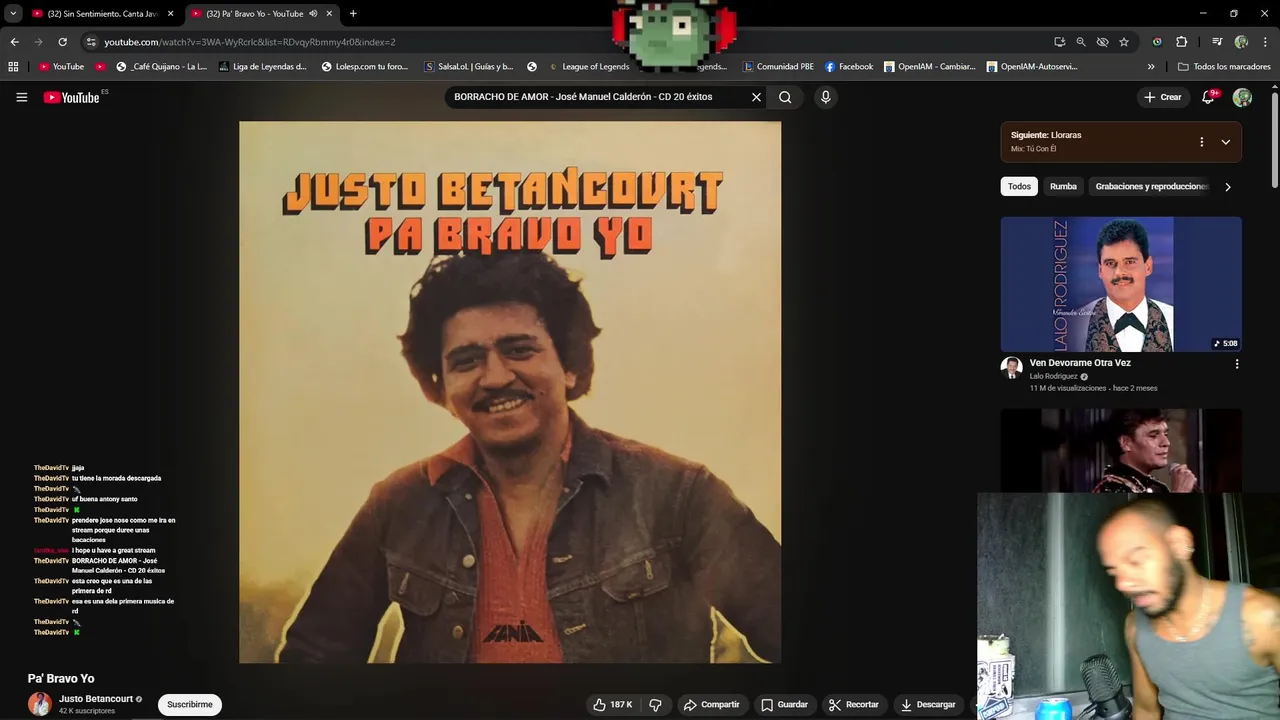Install app icon in address bar
Screen dimensions: 1280x720
1059,42
